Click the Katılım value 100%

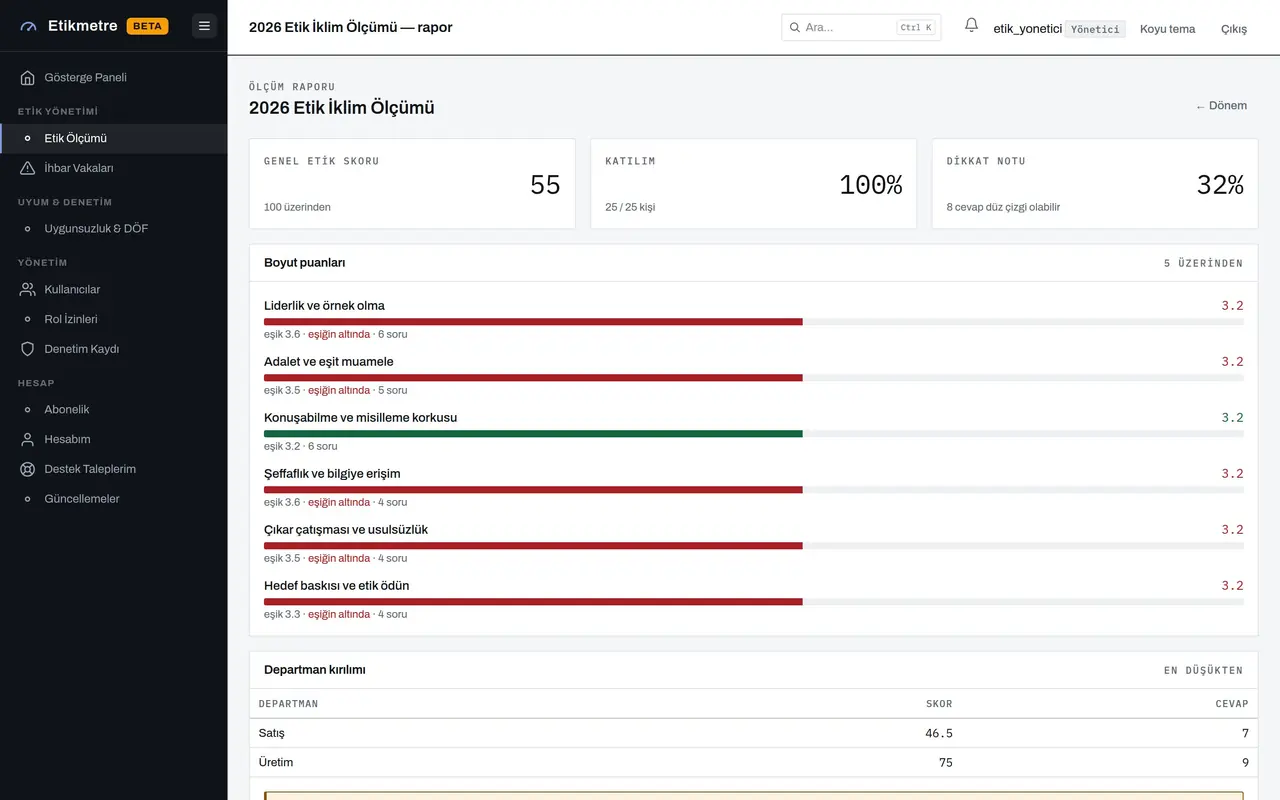tap(870, 185)
